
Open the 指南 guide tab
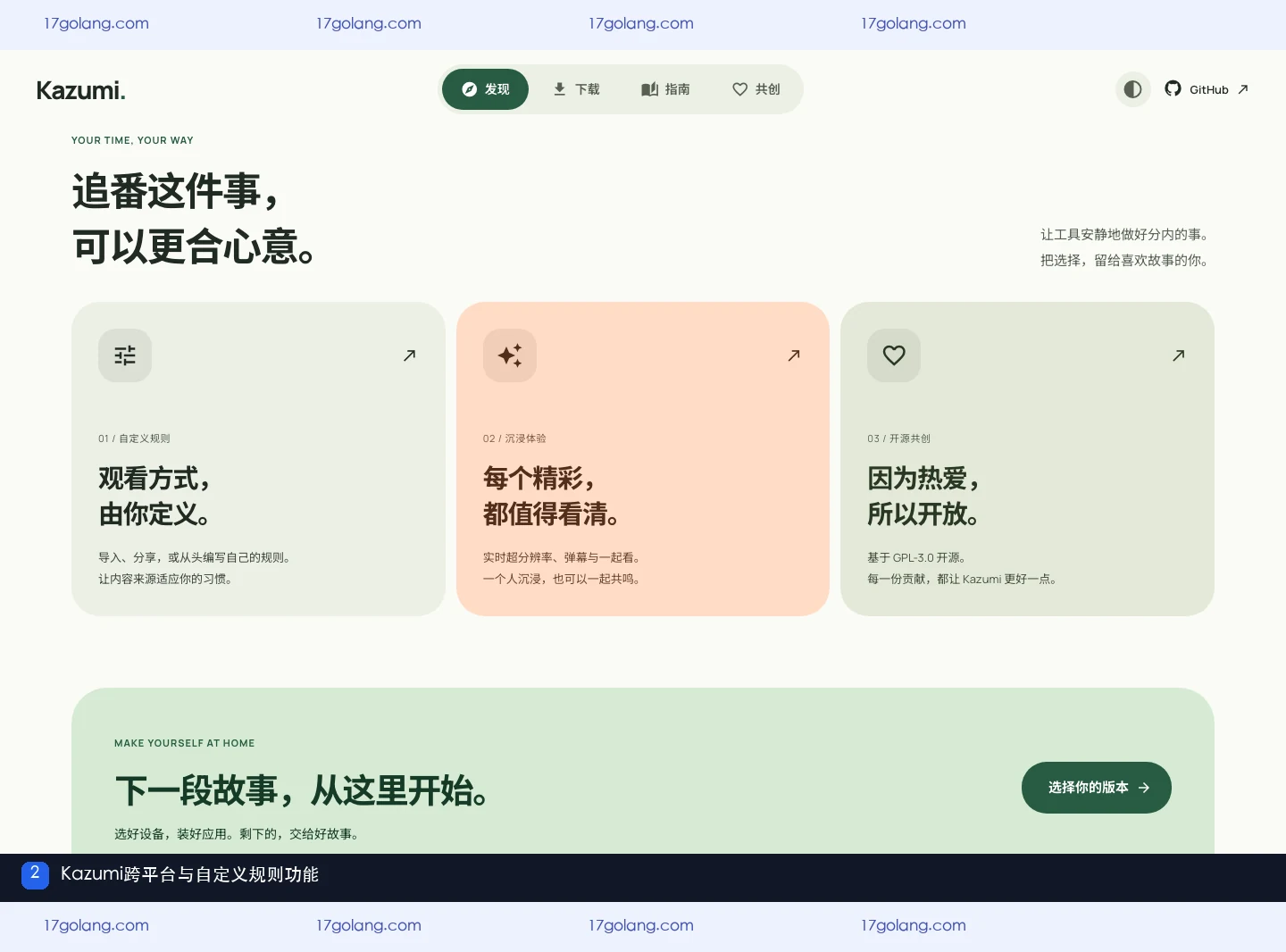pyautogui.click(x=665, y=89)
